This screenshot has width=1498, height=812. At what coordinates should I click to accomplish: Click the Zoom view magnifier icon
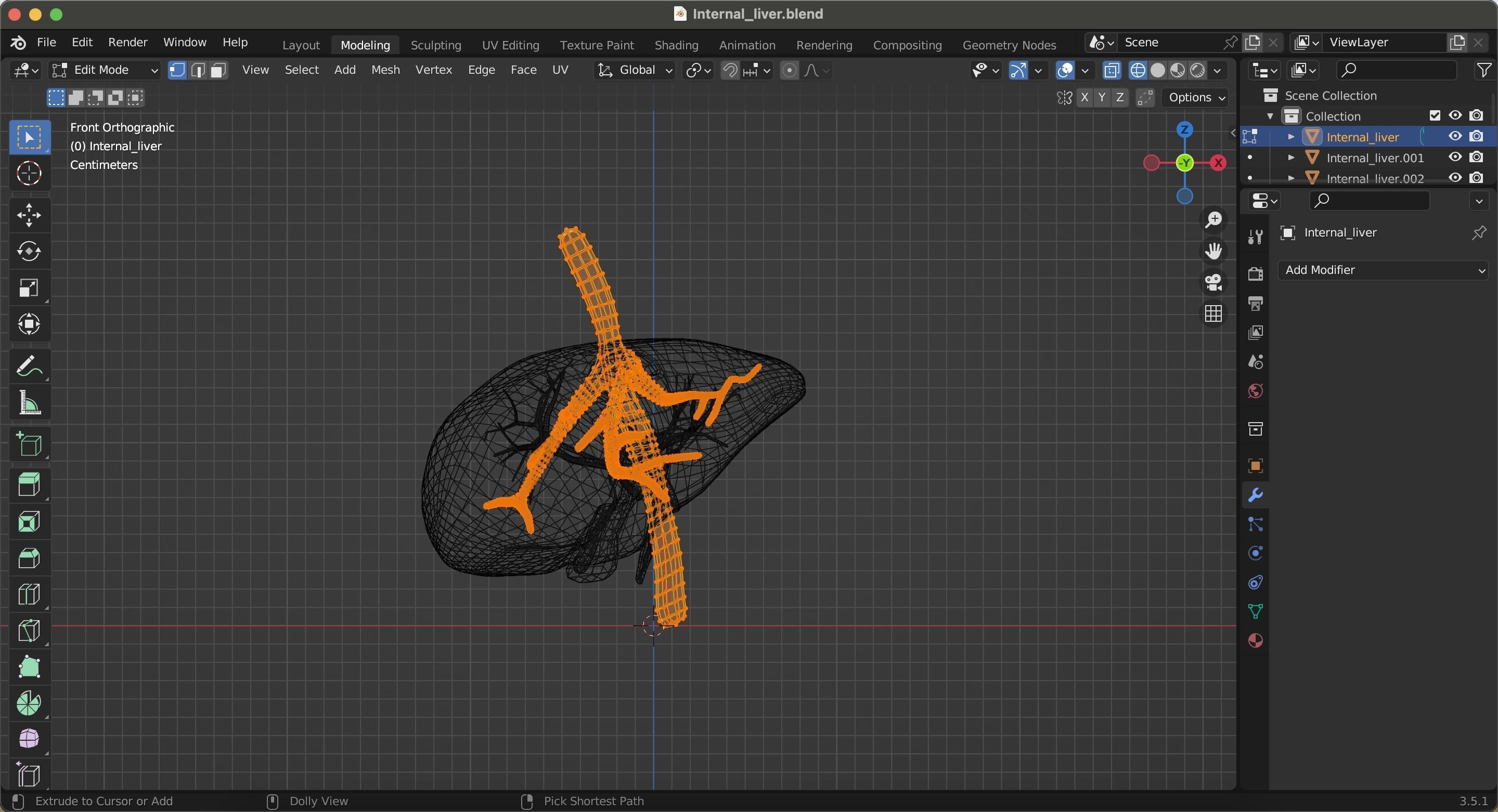point(1213,220)
